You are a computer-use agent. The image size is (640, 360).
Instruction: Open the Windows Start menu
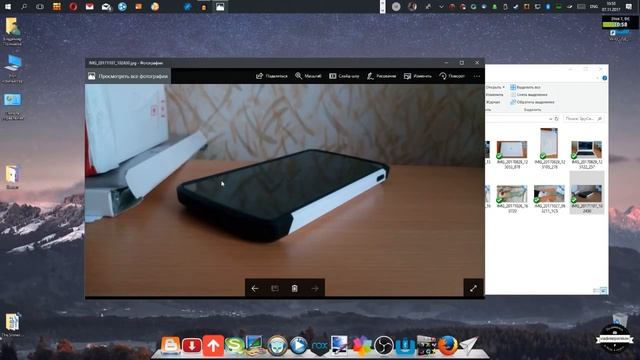[x=8, y=7]
